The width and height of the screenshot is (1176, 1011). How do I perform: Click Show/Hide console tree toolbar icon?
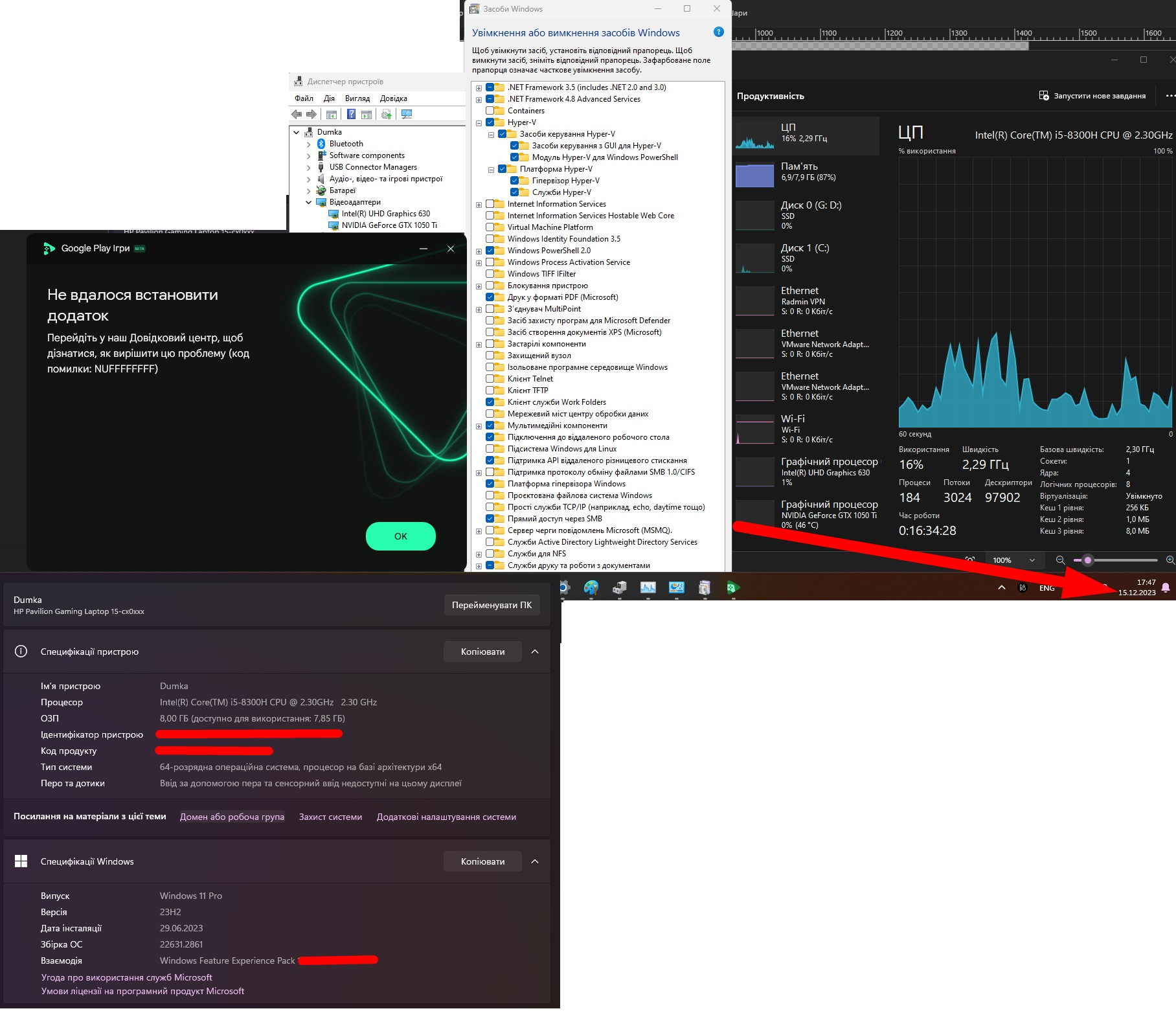[x=332, y=115]
